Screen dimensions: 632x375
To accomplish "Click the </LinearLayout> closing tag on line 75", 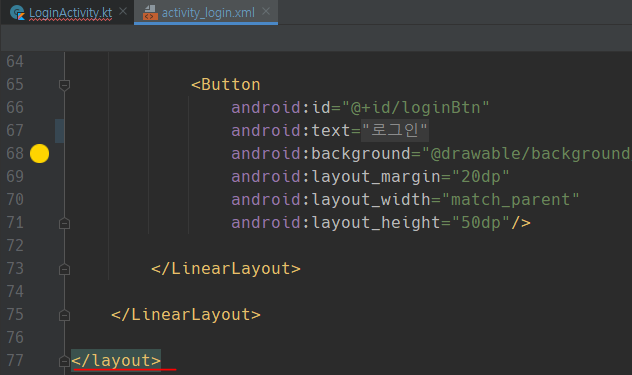I will coord(186,315).
